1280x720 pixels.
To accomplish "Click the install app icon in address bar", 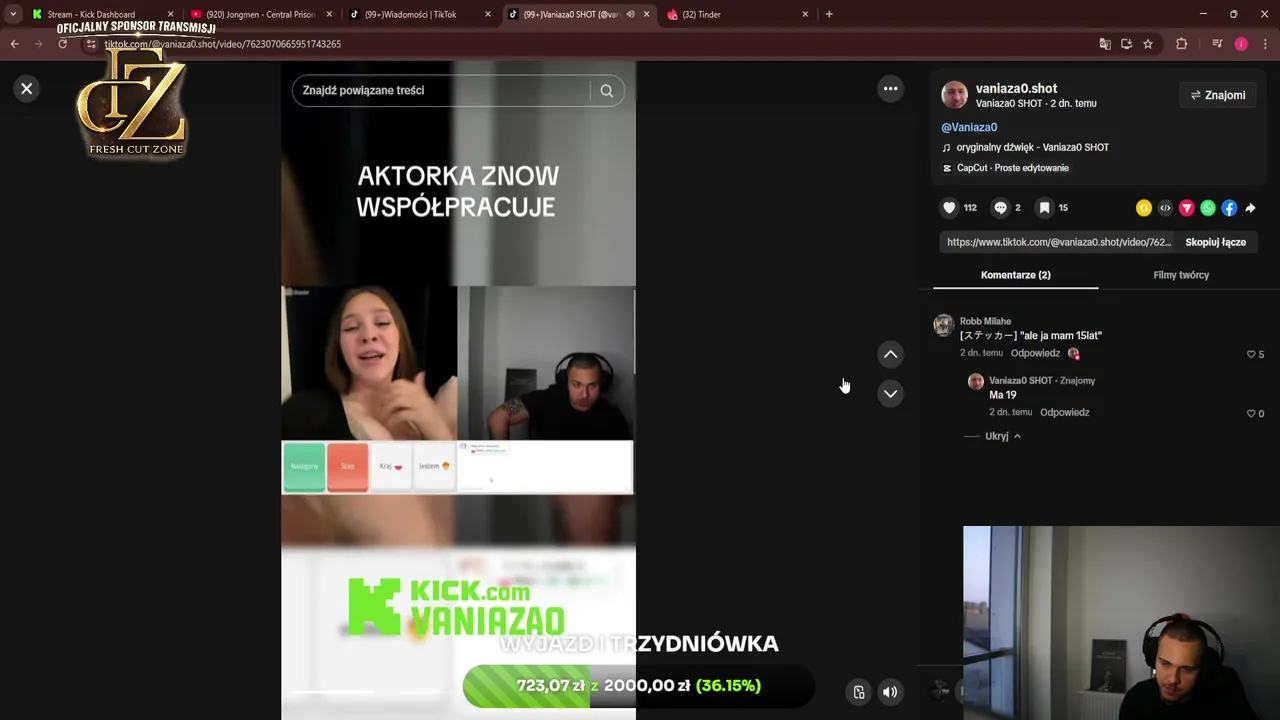I will (1126, 44).
